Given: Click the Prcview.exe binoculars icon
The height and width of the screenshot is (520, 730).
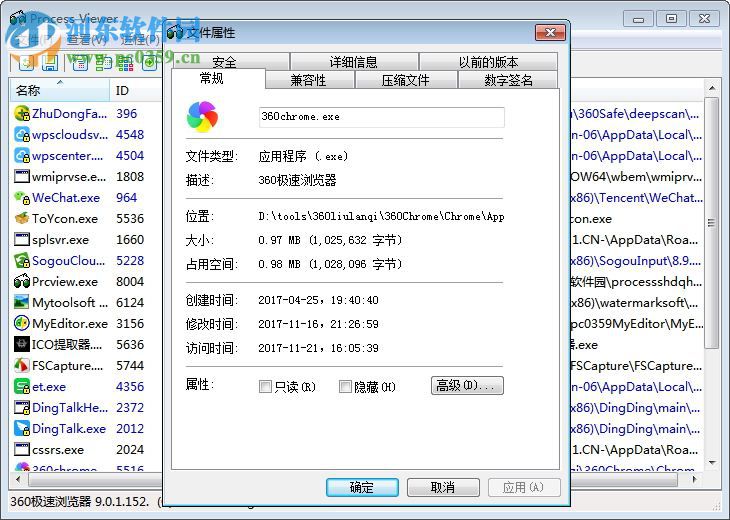Looking at the screenshot, I should coord(21,281).
